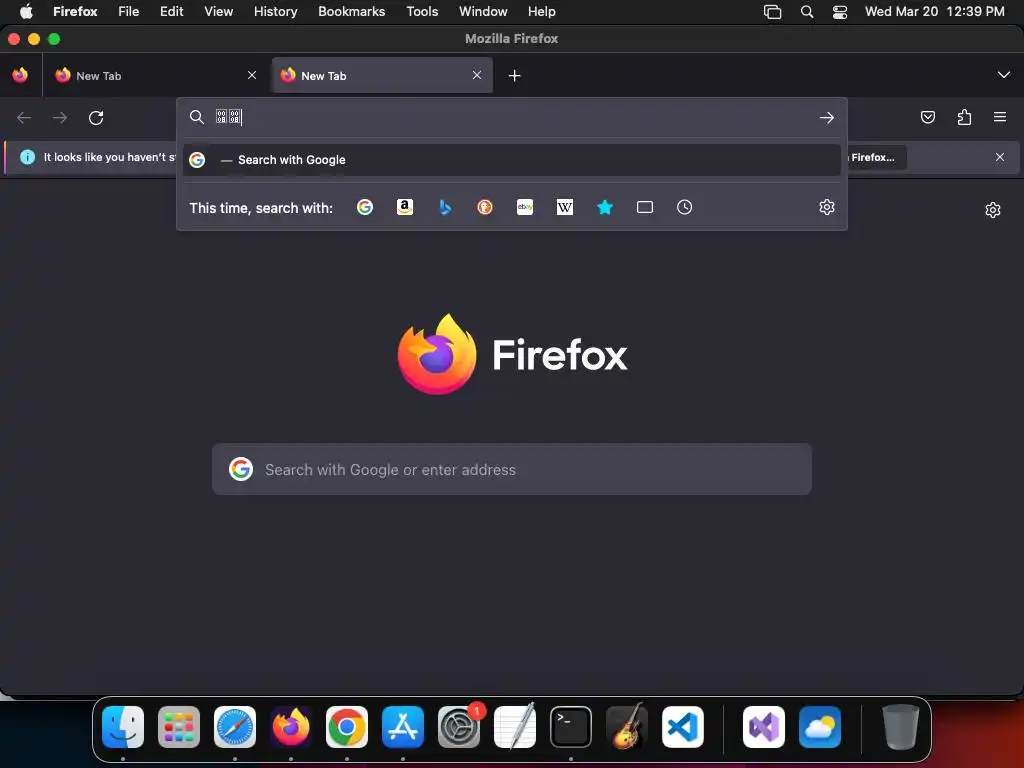This screenshot has height=768, width=1024.
Task: Launch Google Chrome from the Dock
Action: click(347, 727)
